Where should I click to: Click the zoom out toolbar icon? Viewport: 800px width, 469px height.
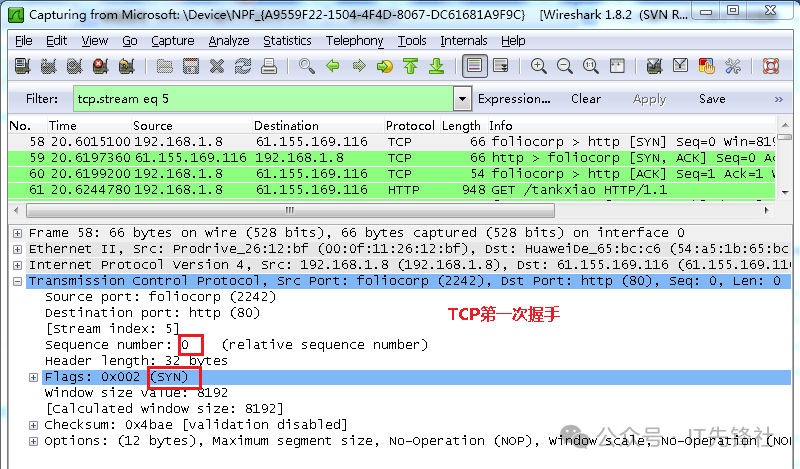coord(564,66)
